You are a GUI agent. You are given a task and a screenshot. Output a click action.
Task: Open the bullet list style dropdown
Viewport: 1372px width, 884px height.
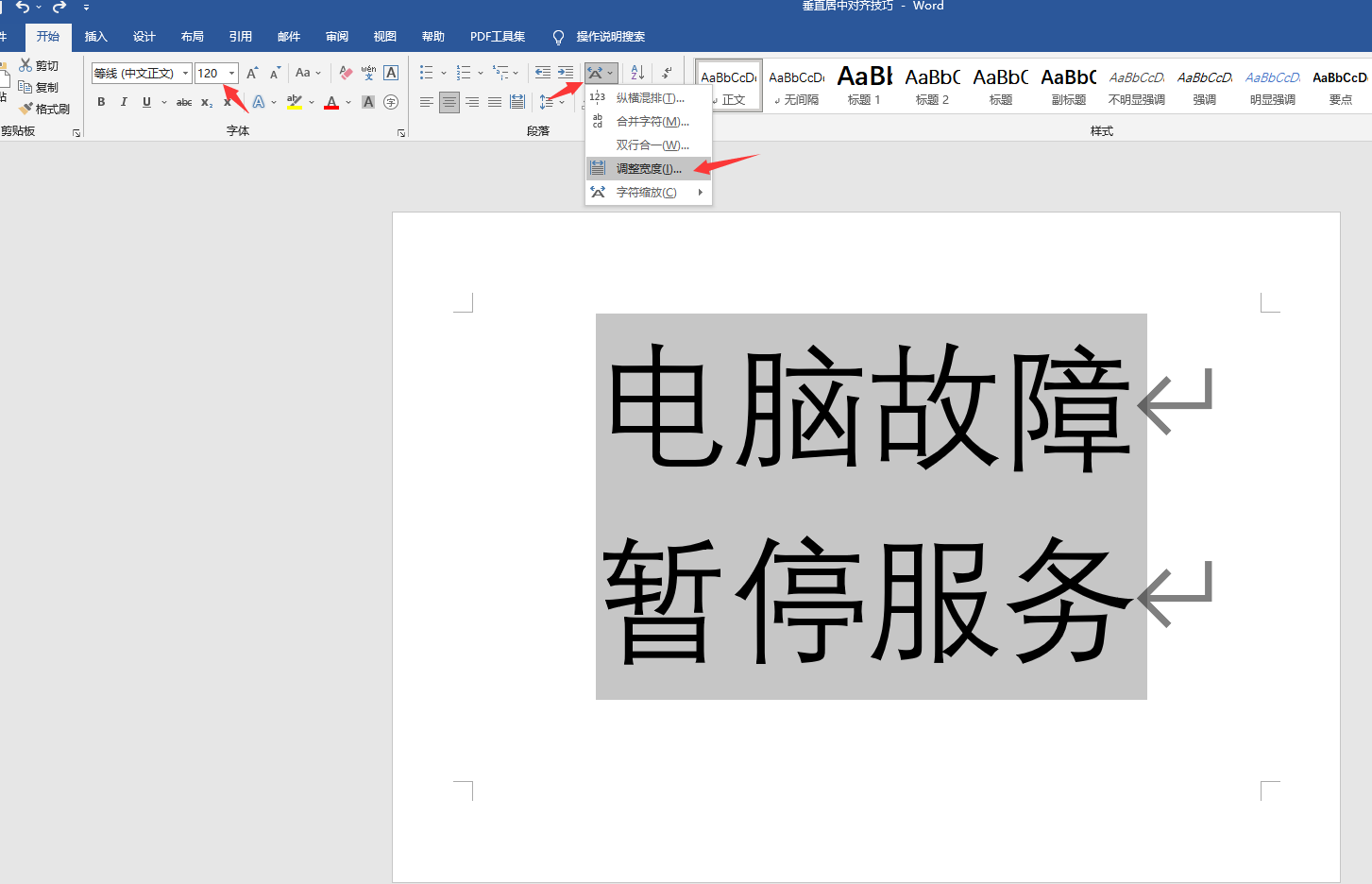[x=444, y=73]
